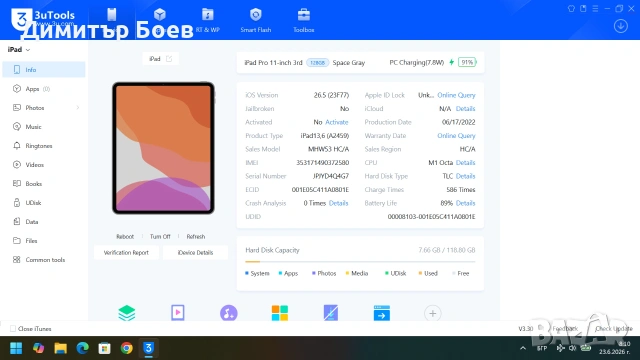Open Google Chrome from taskbar
Screen dimensions: 640x360
coord(127,348)
